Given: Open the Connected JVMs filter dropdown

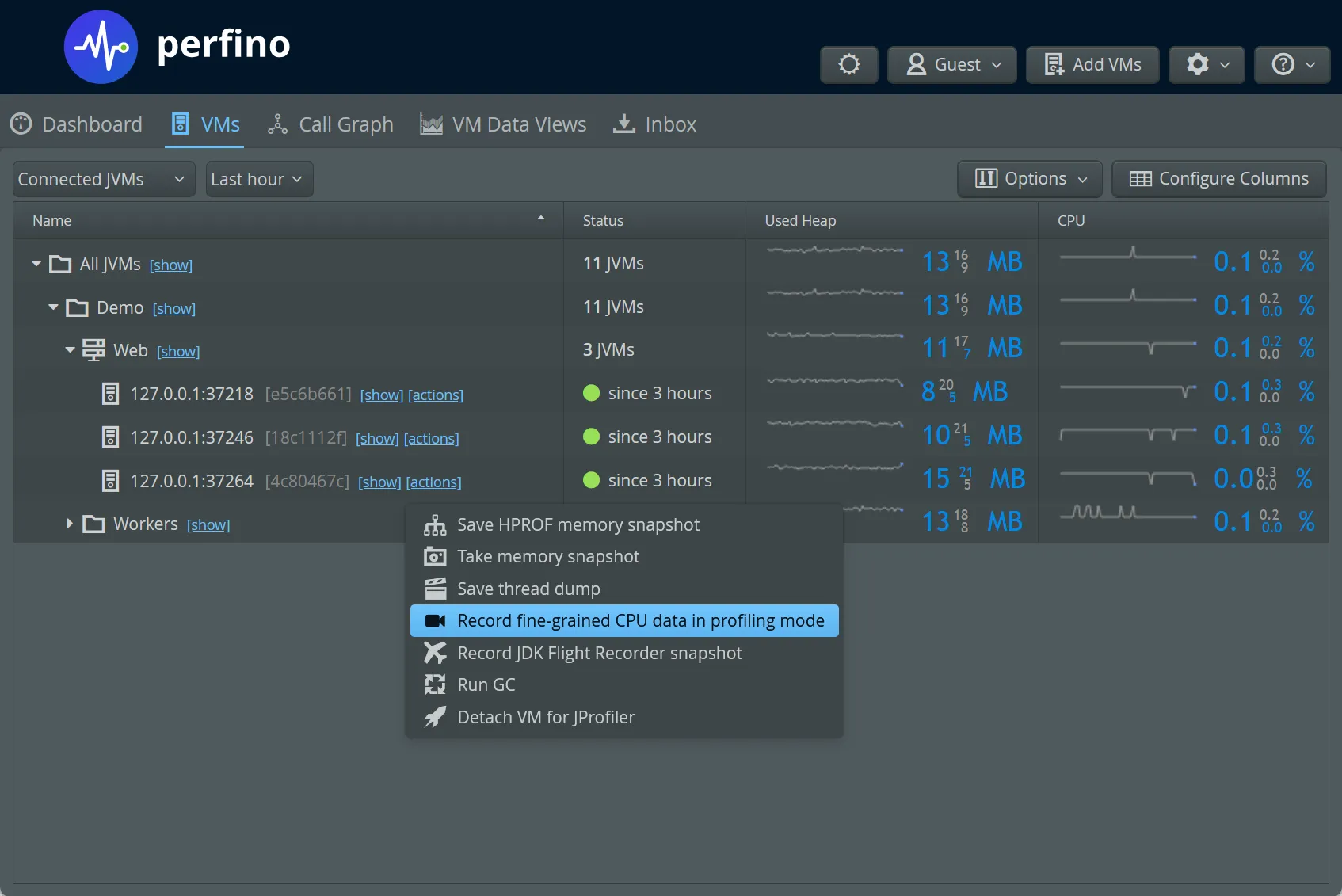Looking at the screenshot, I should 103,179.
